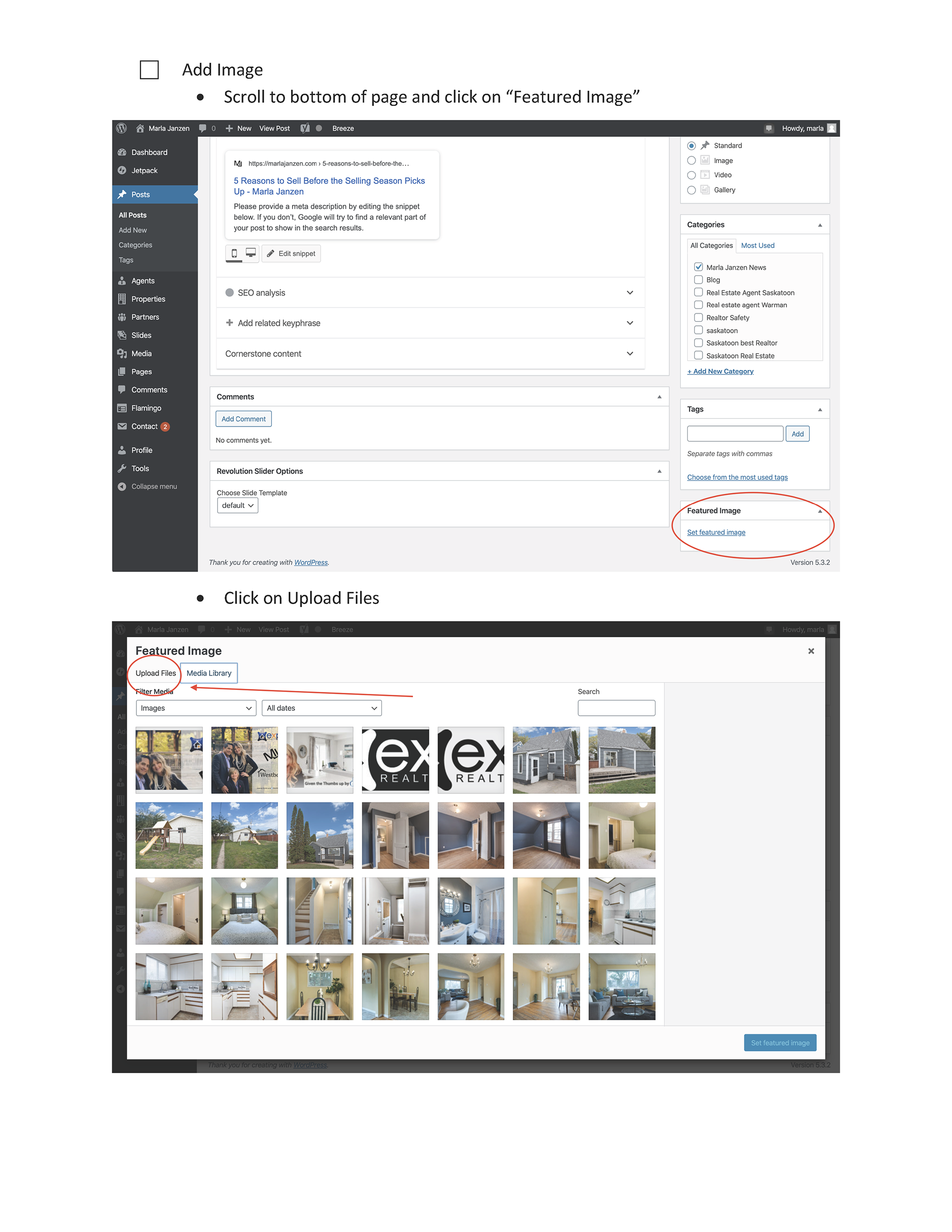Image resolution: width=952 pixels, height=1232 pixels.
Task: Open the Media section in sidebar
Action: [141, 354]
